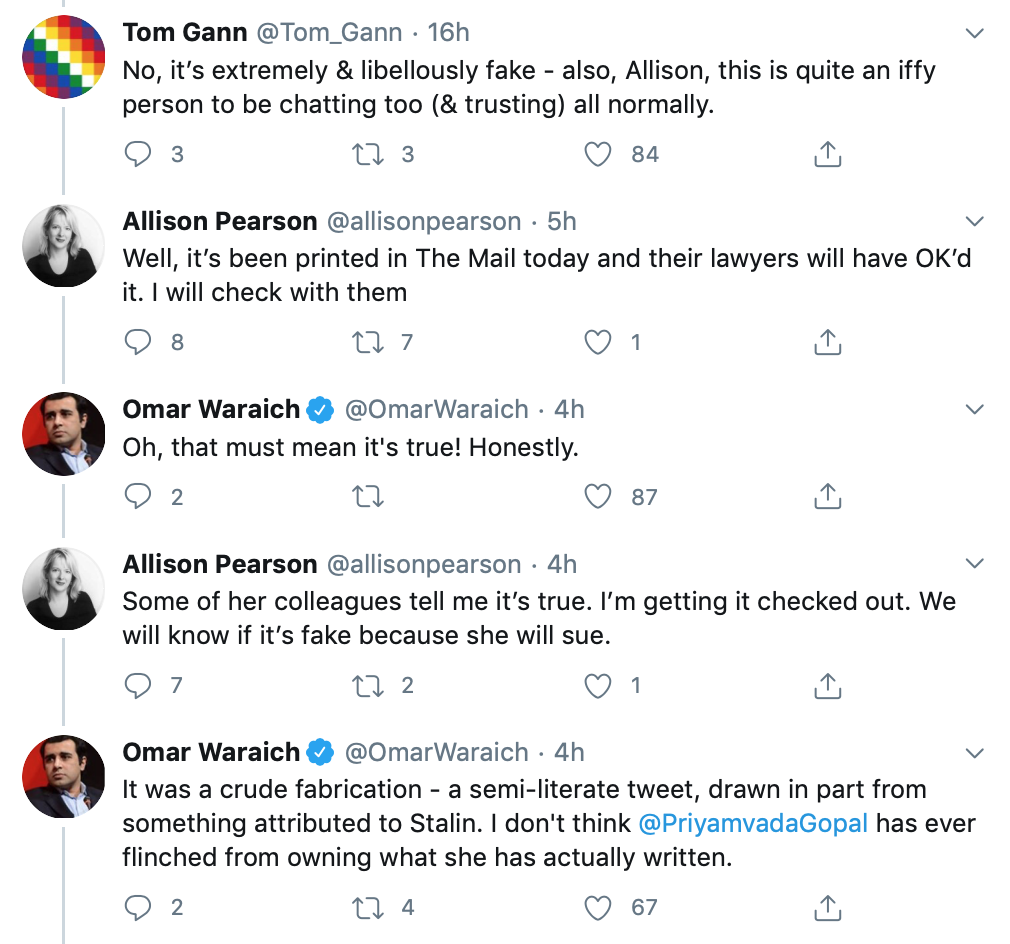
Task: Open menu for Allison's colleagues tweet
Action: point(974,561)
